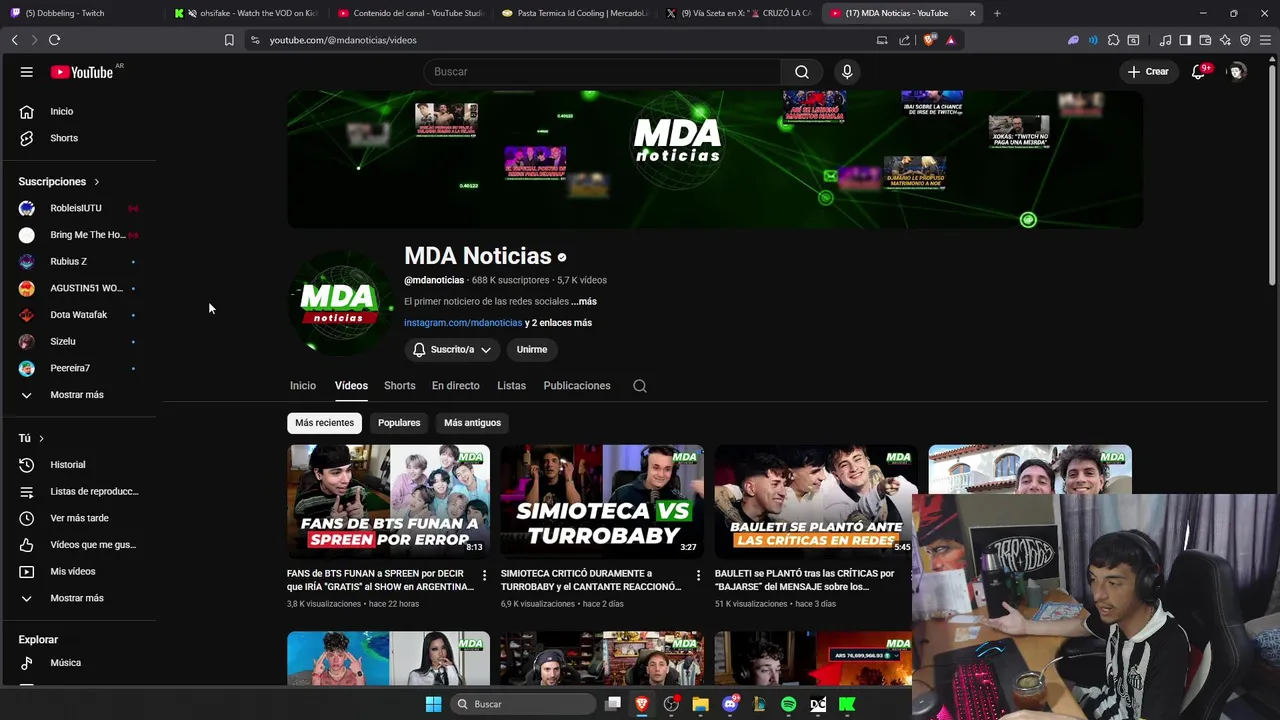
Task: Go to the YouTube home logo
Action: pyautogui.click(x=82, y=72)
